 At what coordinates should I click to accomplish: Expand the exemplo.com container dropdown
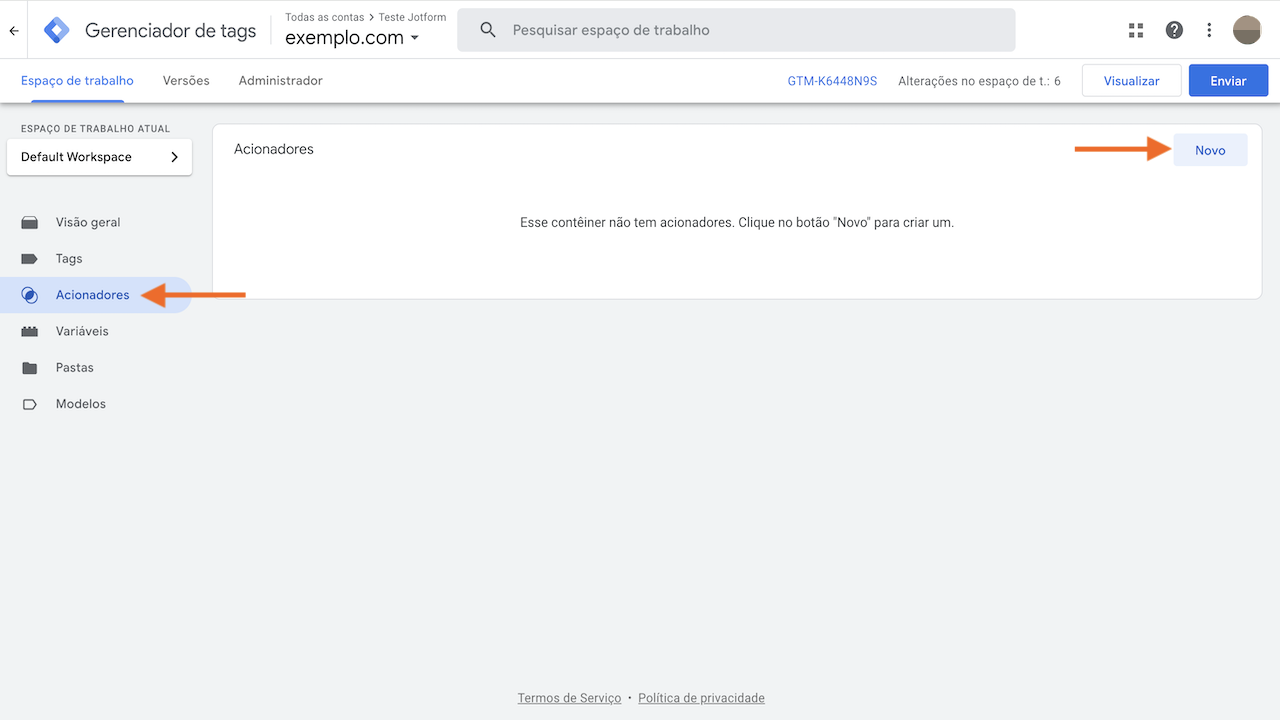(x=415, y=38)
